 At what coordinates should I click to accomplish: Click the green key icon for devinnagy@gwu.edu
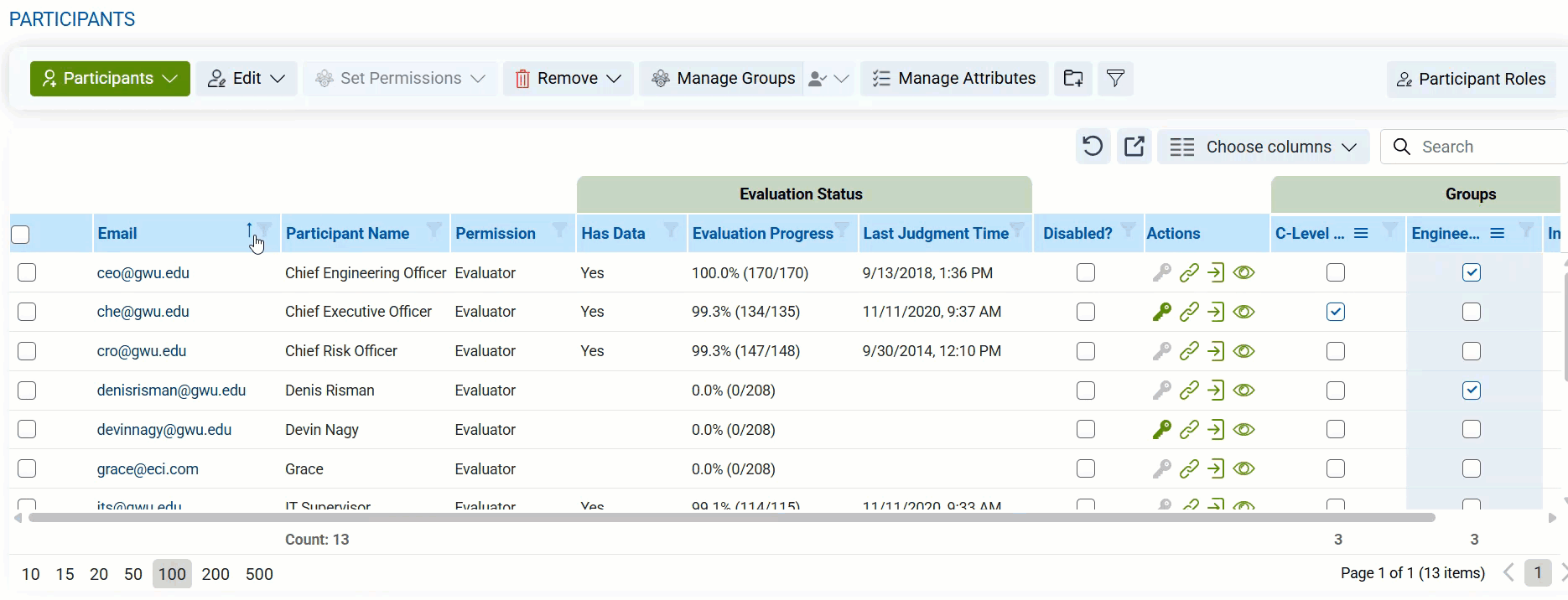click(1161, 429)
